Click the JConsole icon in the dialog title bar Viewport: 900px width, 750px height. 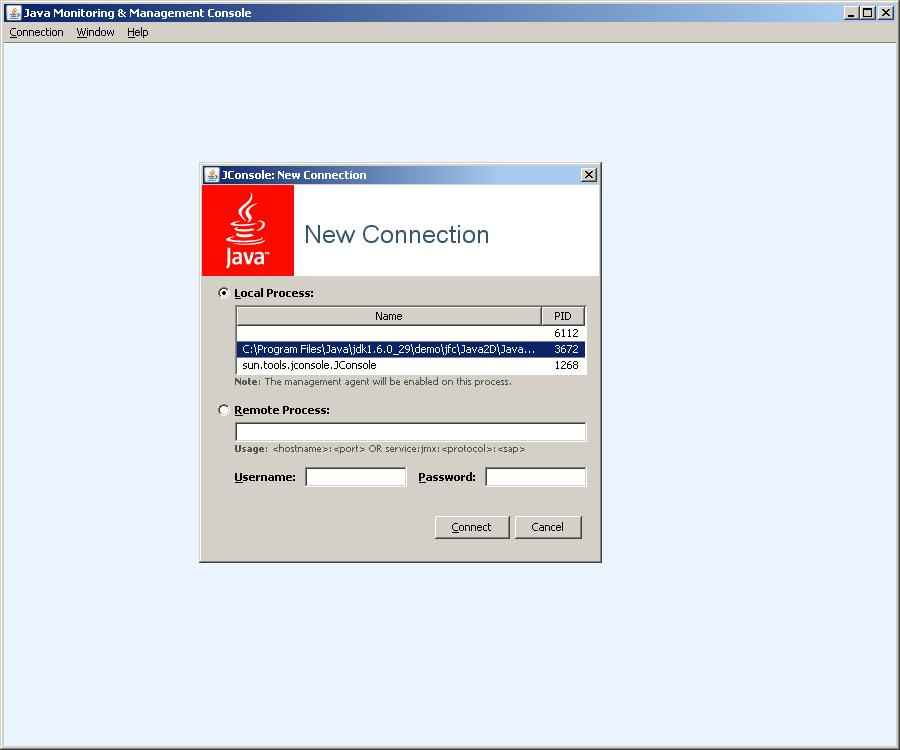[213, 174]
